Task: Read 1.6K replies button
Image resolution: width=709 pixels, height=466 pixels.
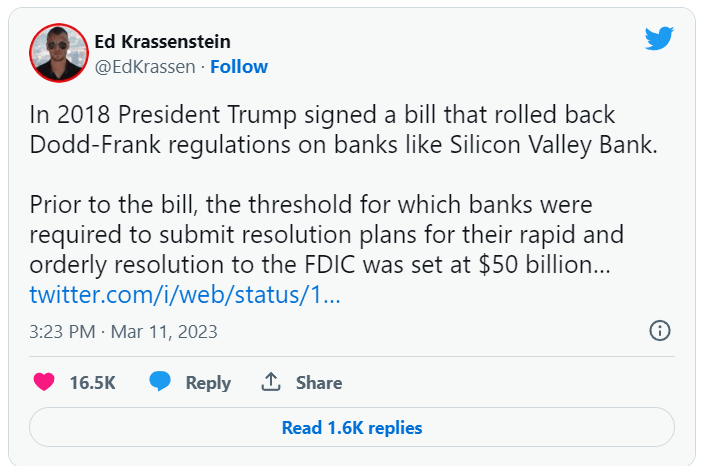Action: 352,427
